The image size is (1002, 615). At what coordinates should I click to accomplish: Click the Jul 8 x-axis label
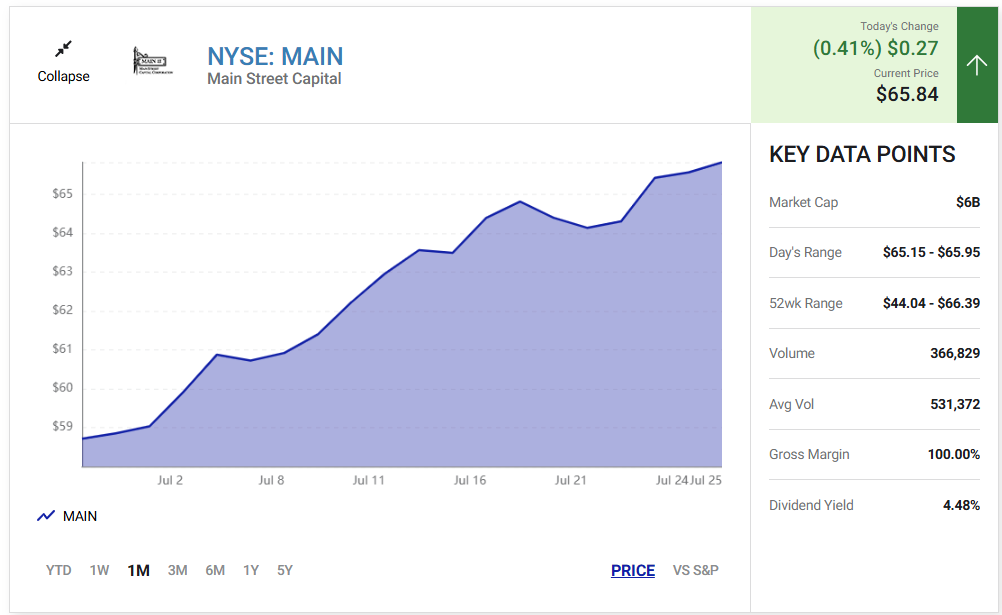click(271, 480)
